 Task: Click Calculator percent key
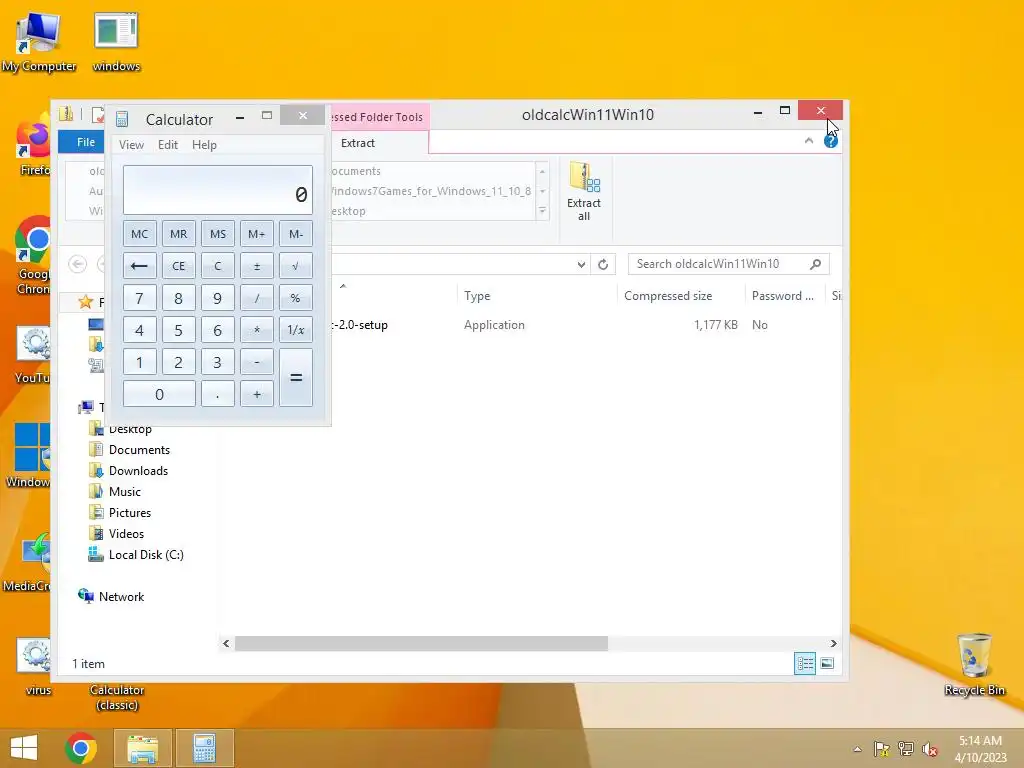296,298
